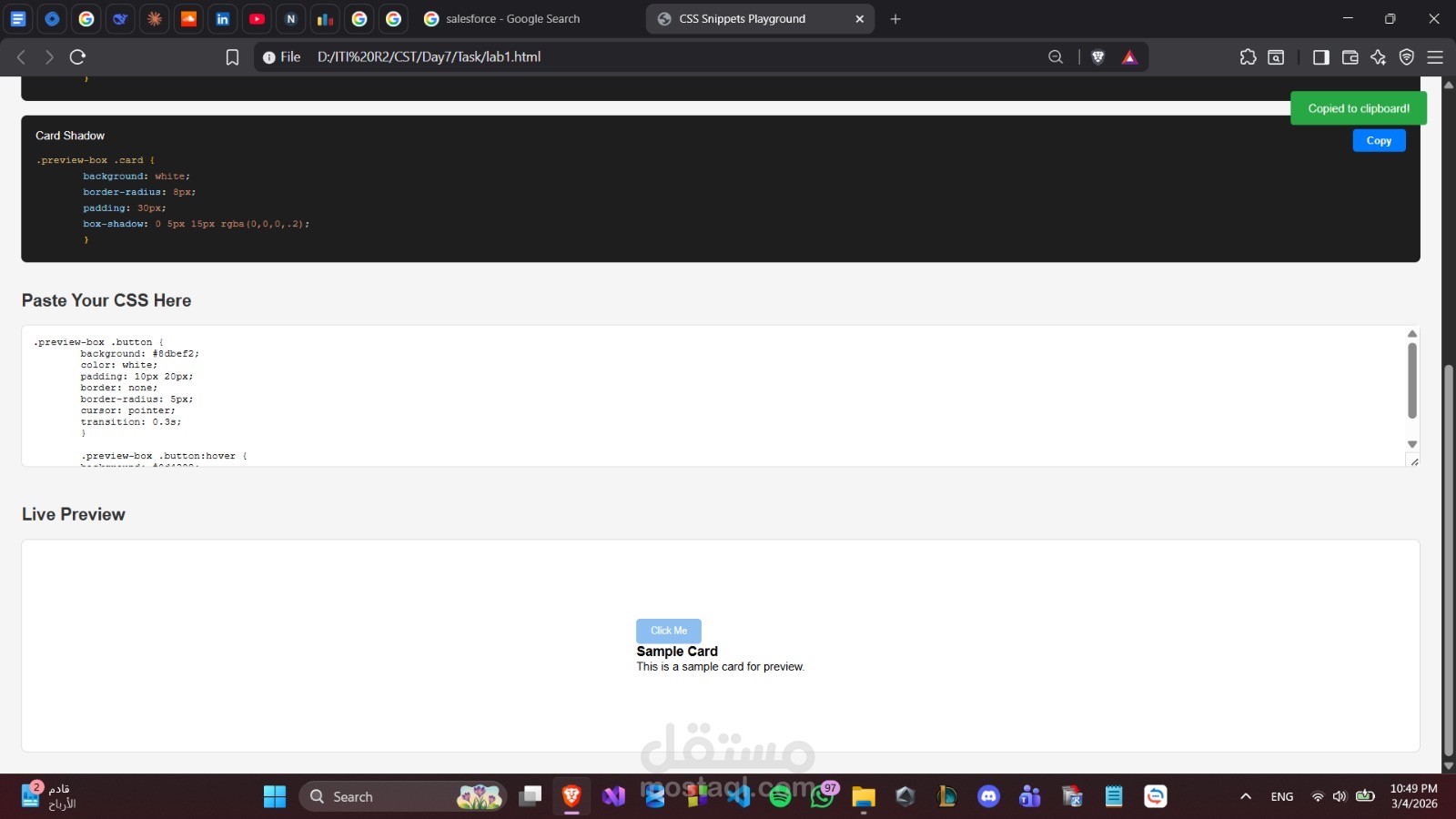This screenshot has height=819, width=1456.
Task: Click the textarea scrollbar down arrow
Action: pyautogui.click(x=1411, y=445)
